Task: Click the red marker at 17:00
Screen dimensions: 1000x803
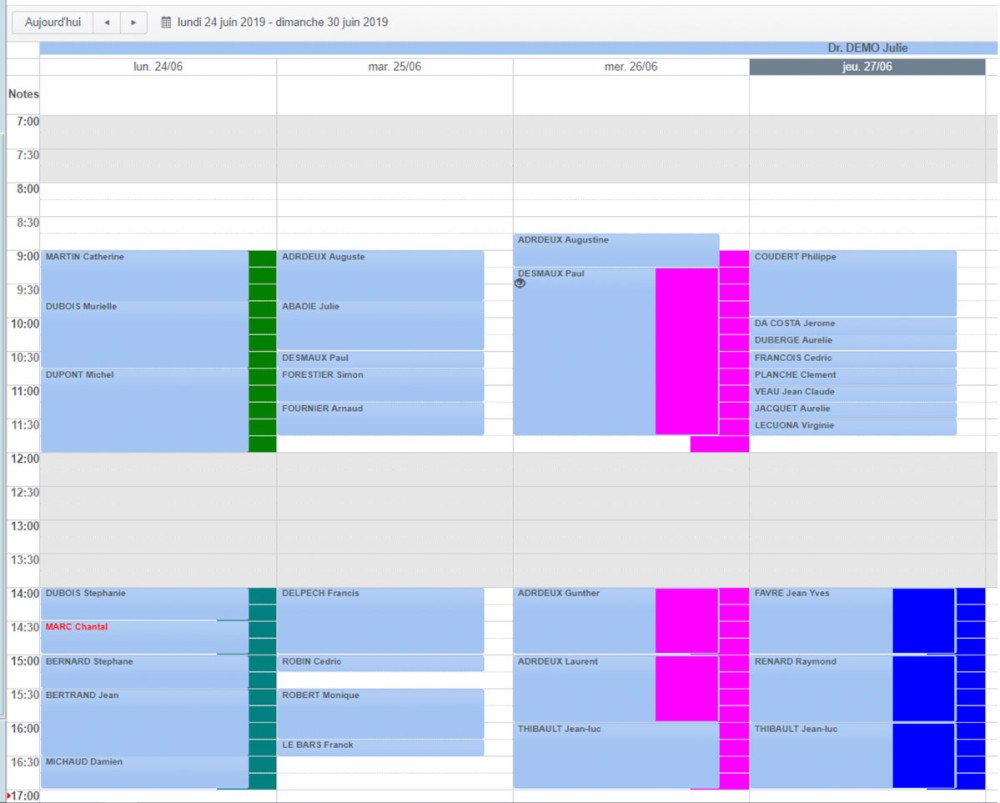Action: point(8,796)
